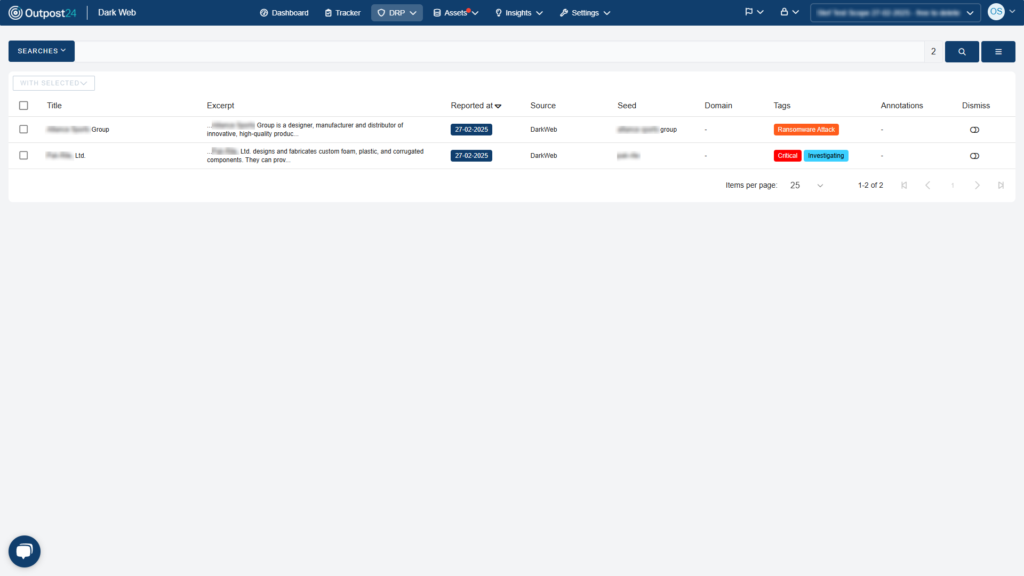
Task: Go to first page
Action: [904, 185]
